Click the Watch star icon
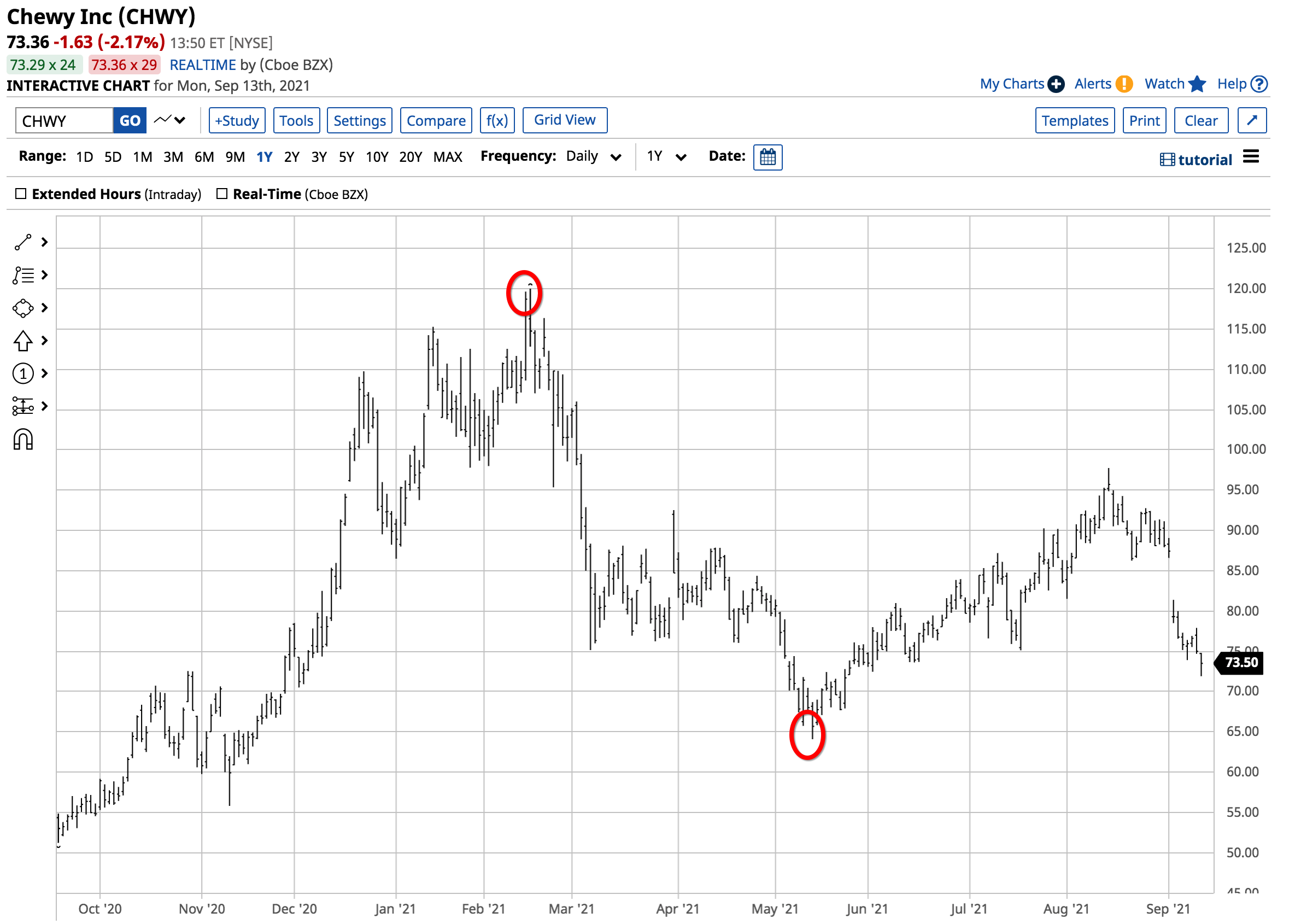This screenshot has height=924, width=1289. [x=1197, y=84]
